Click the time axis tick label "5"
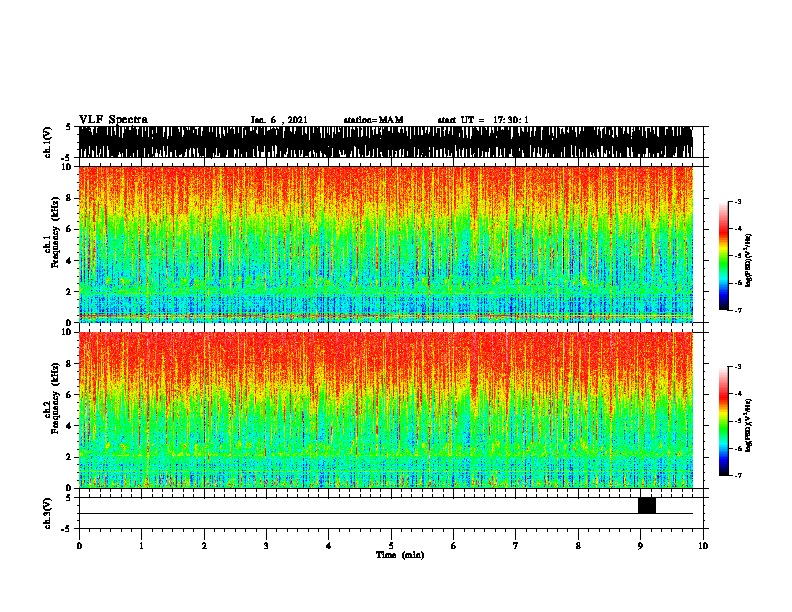 point(391,546)
